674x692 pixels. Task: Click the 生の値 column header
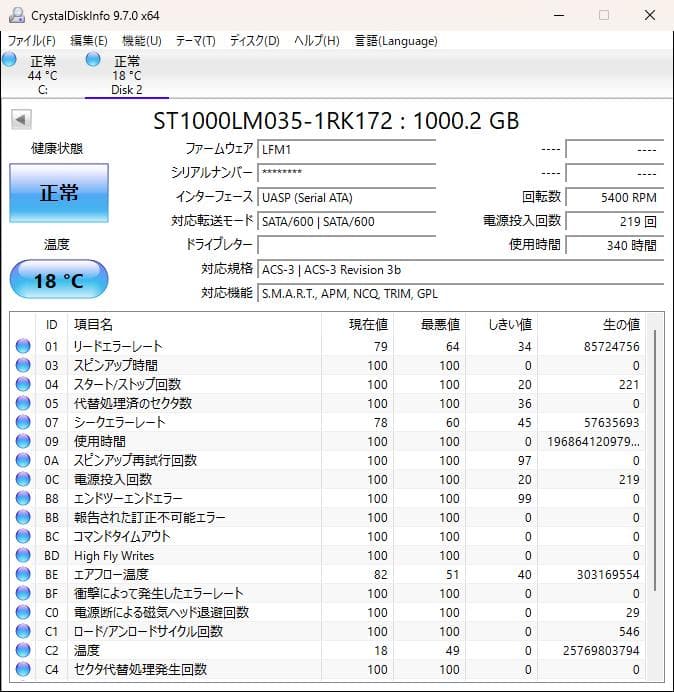point(620,324)
